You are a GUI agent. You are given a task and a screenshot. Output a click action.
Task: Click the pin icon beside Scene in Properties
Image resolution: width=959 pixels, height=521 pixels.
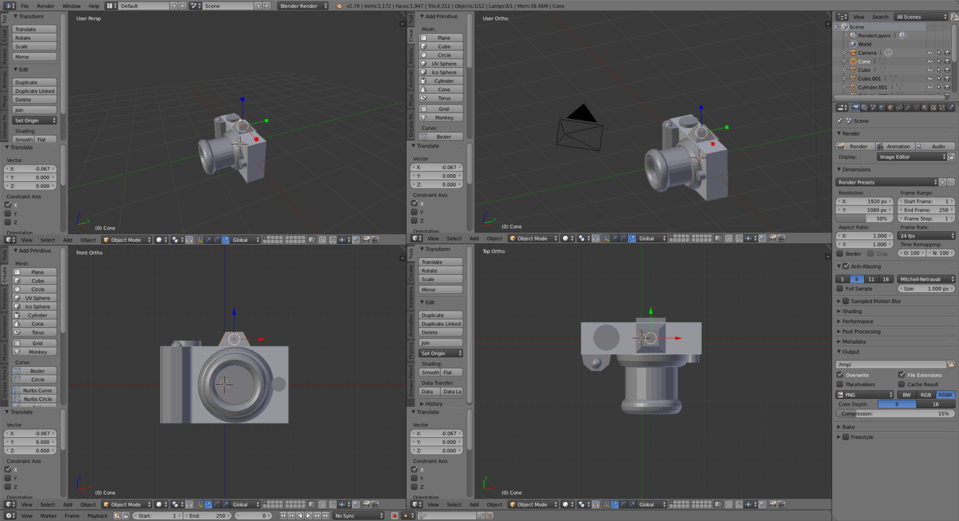[840, 120]
